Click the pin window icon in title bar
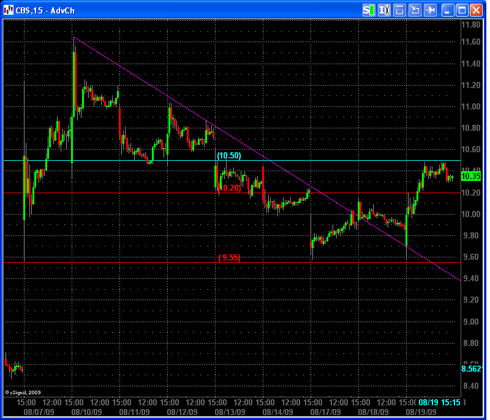The image size is (490, 420). click(430, 10)
